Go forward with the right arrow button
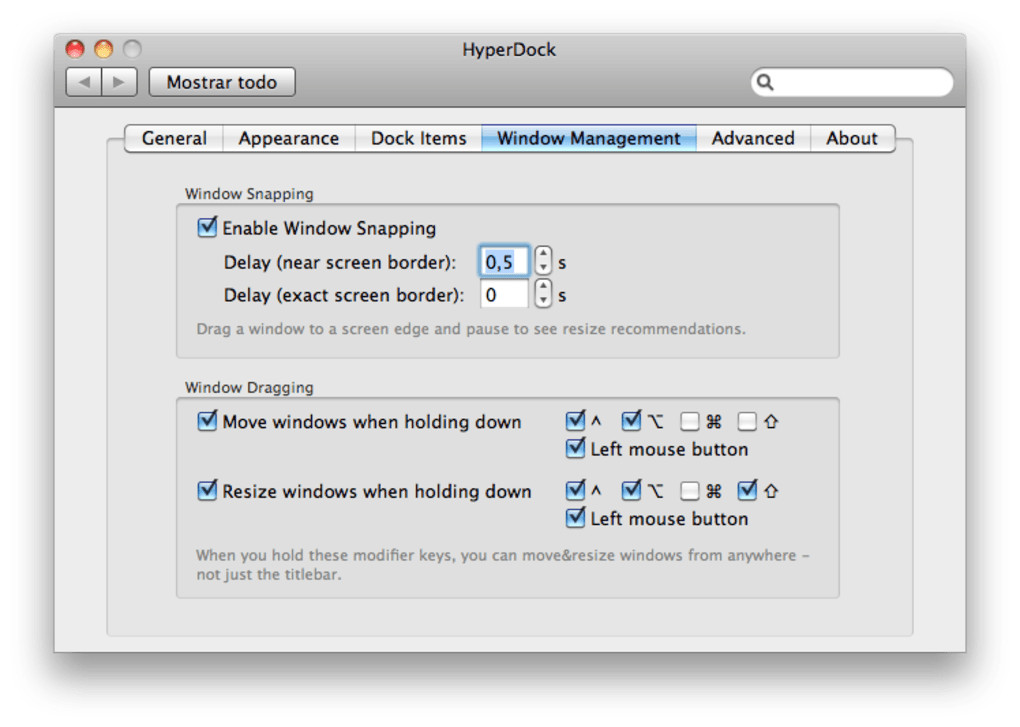The image size is (1020, 727). pos(119,82)
